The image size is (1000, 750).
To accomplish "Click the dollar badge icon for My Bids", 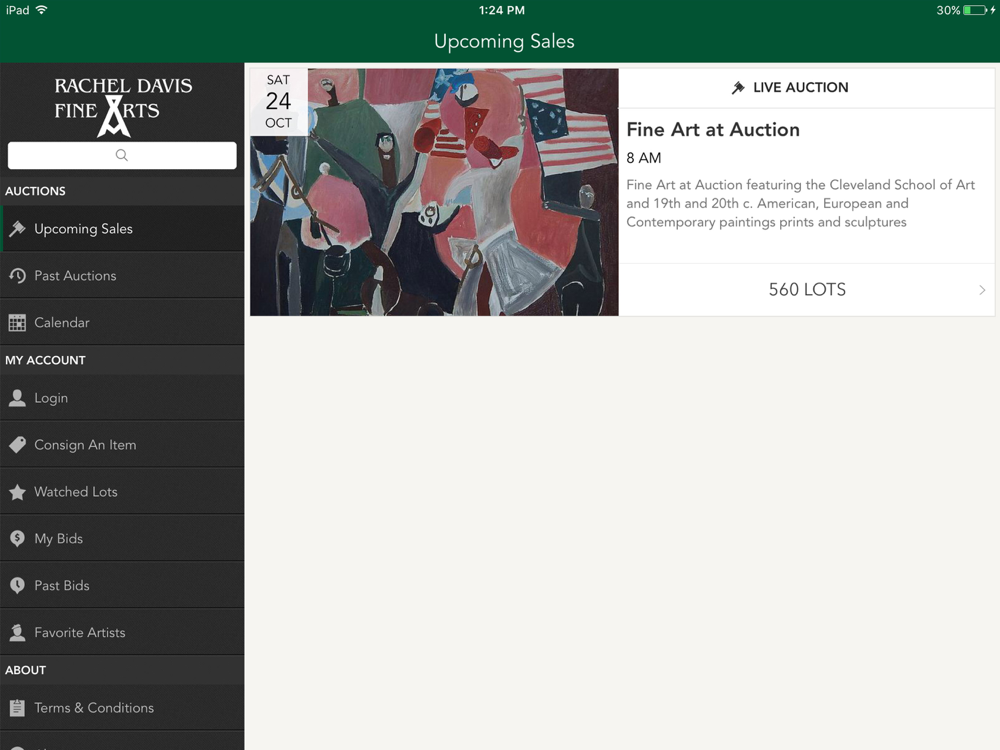I will (x=17, y=539).
